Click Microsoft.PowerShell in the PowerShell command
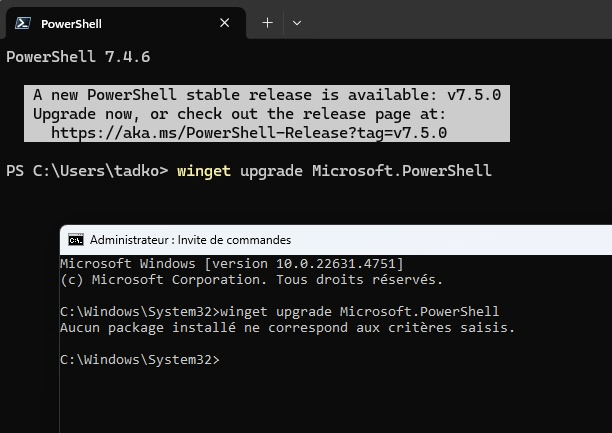 coord(401,170)
